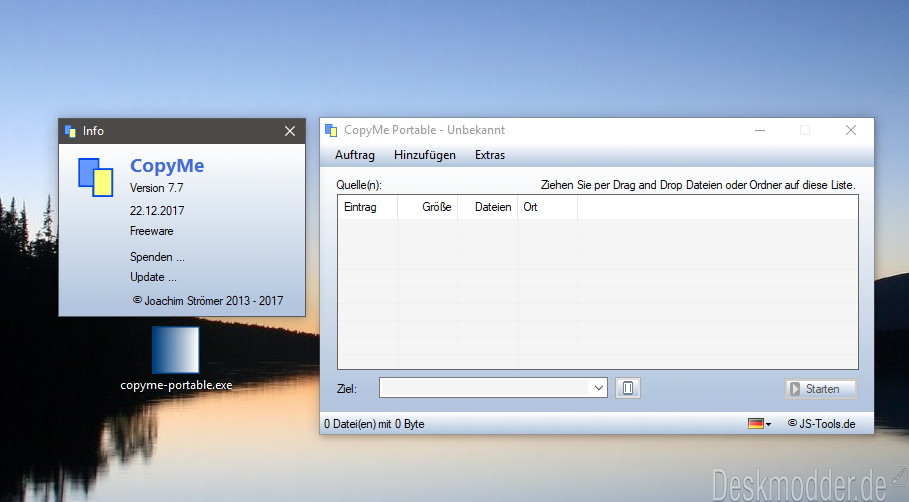Sort list by Eintrag column header

coord(368,207)
